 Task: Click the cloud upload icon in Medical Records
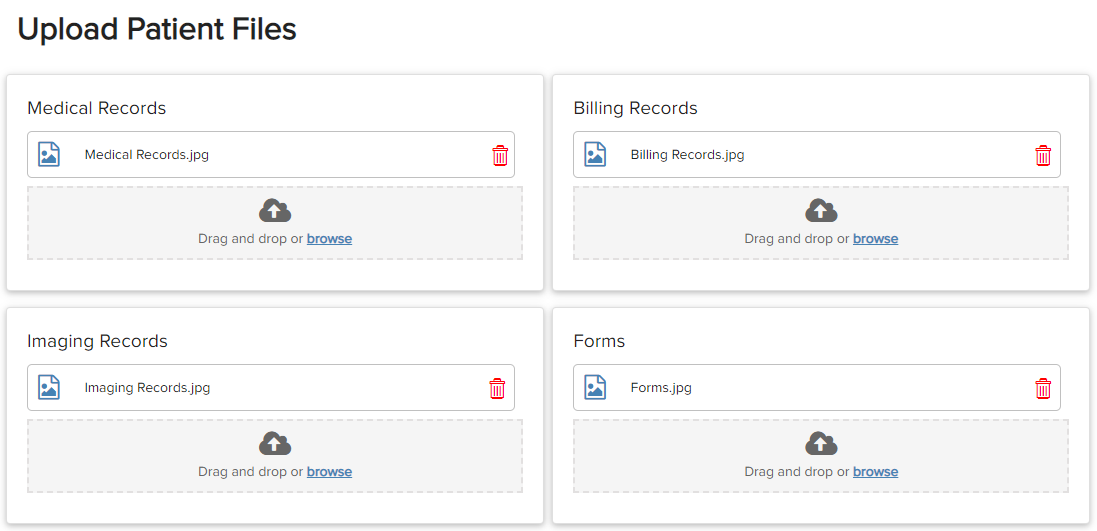(275, 211)
